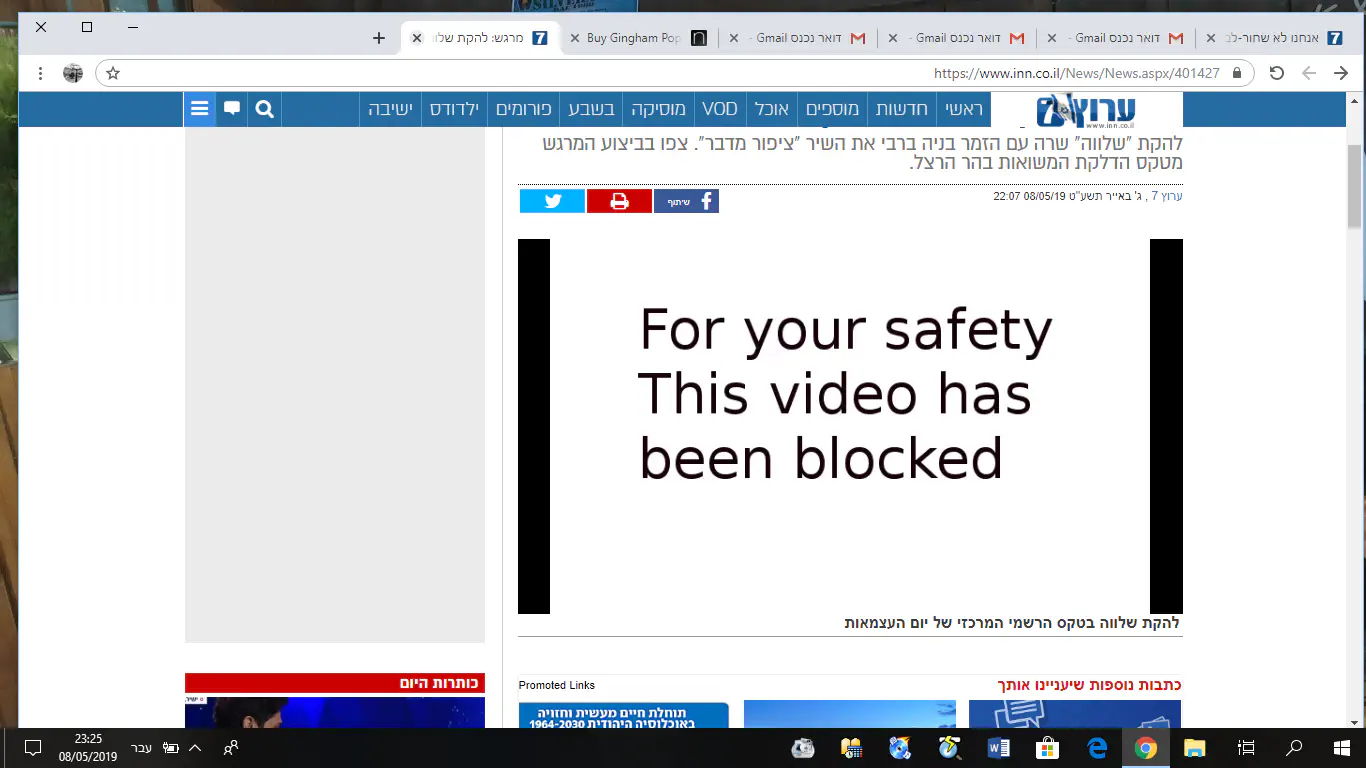Open Chrome three-dot menu
This screenshot has width=1366, height=768.
click(x=40, y=73)
